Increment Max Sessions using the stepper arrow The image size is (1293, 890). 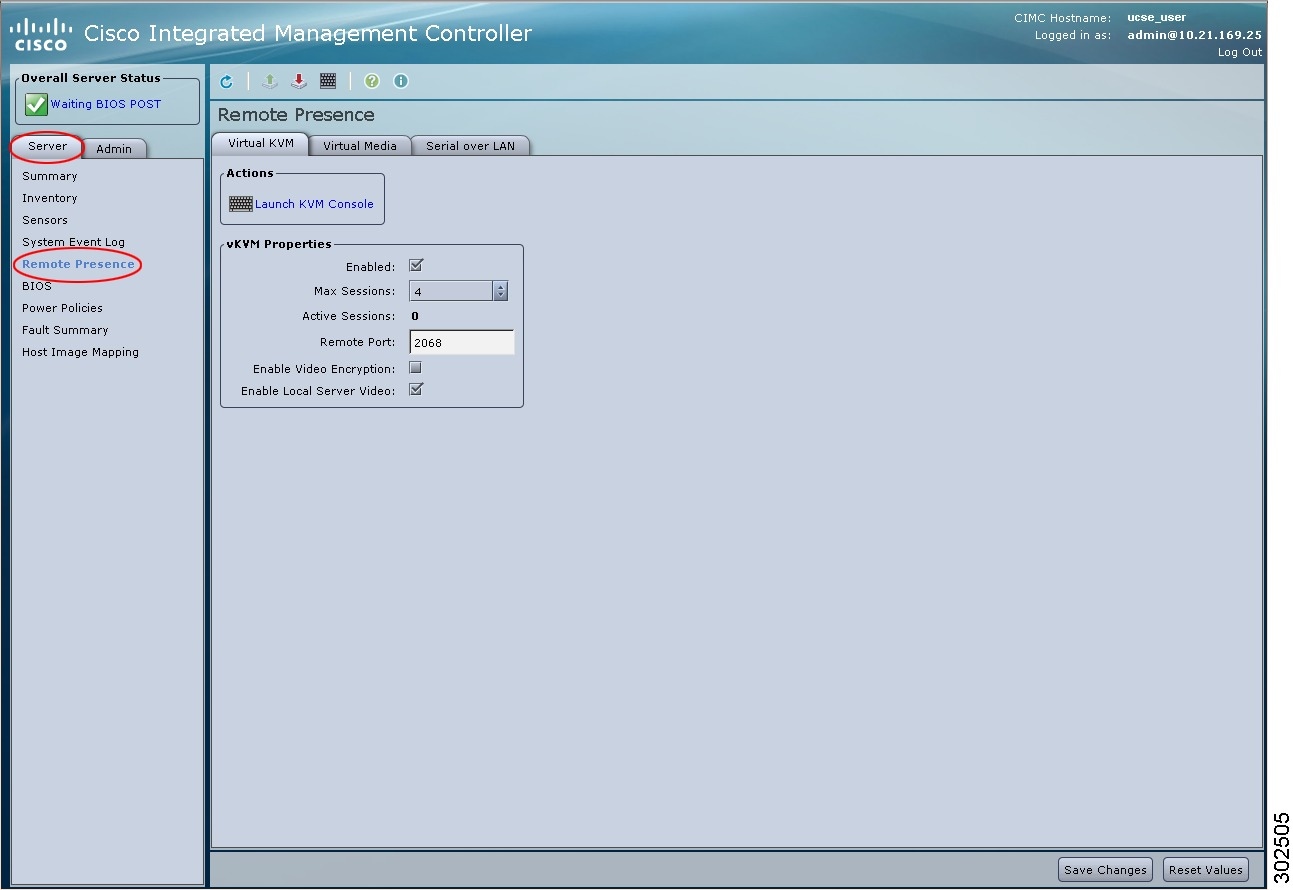(500, 286)
